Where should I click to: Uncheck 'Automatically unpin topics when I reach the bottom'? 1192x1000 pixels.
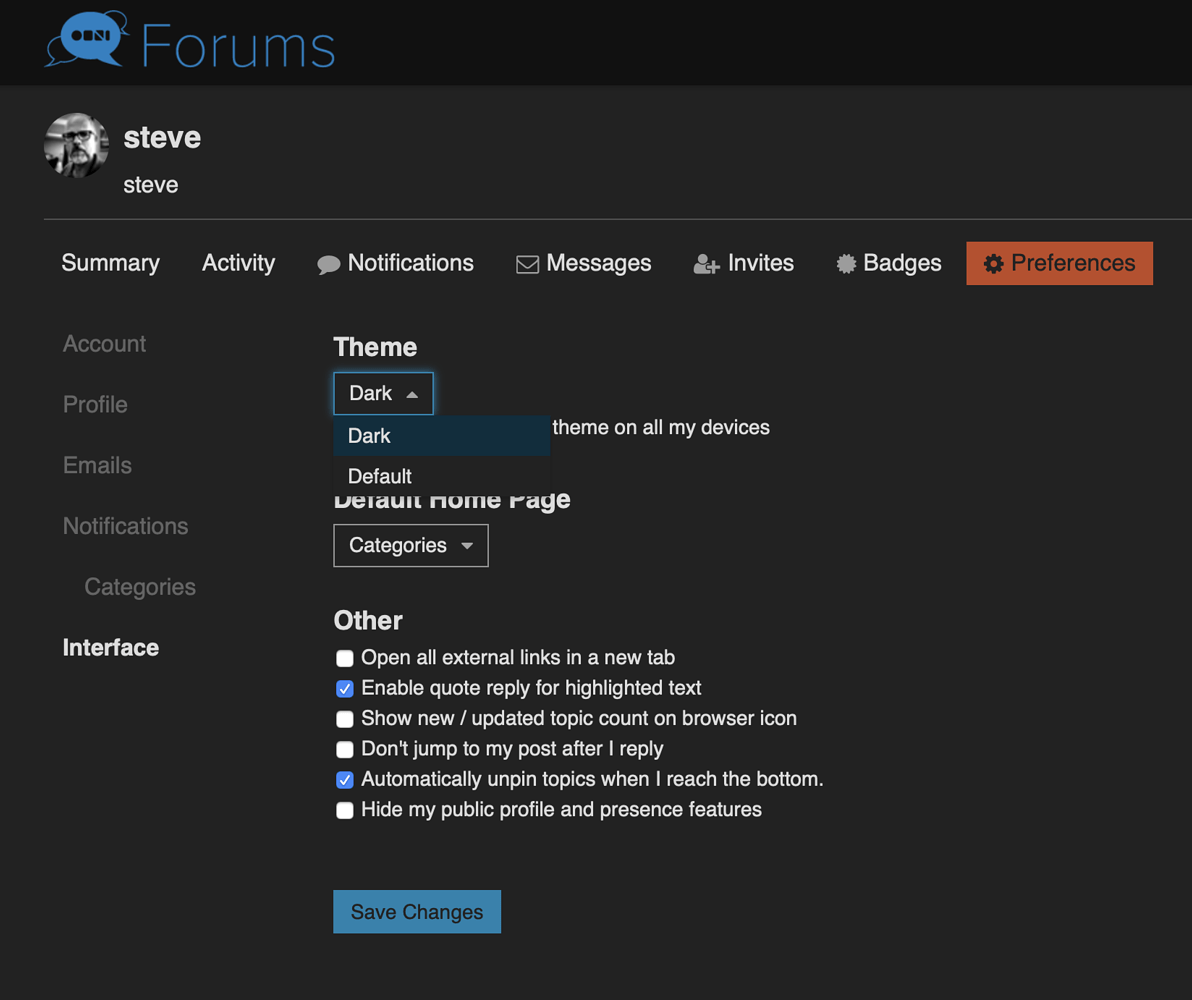[345, 779]
